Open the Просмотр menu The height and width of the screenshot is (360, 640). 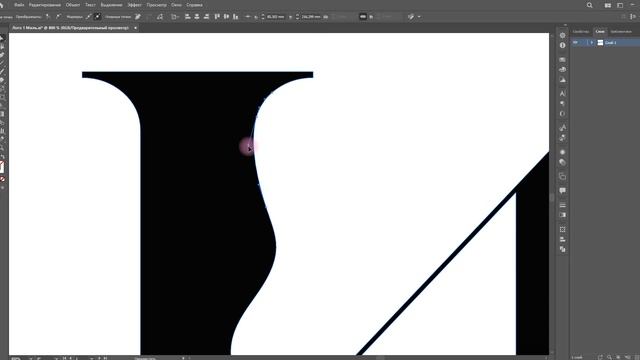(156, 5)
